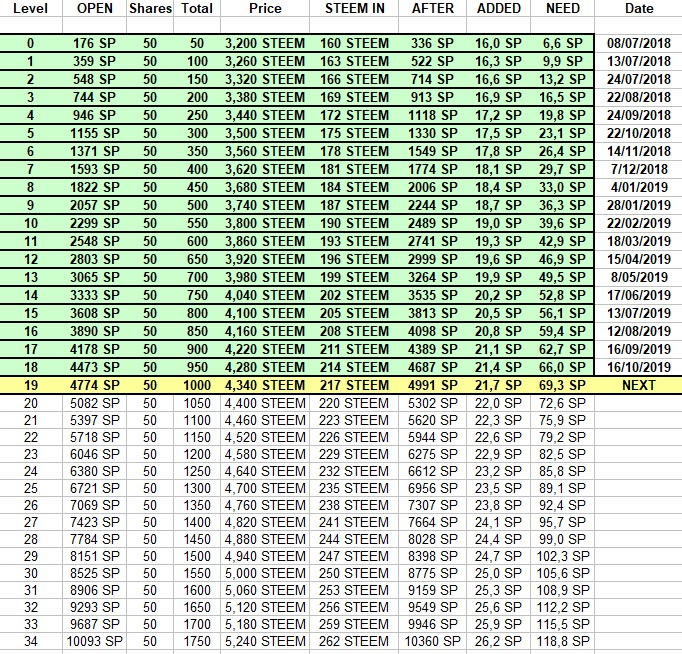Click the date 7/12/2018
Screen dimensions: 682x654
[x=639, y=169]
